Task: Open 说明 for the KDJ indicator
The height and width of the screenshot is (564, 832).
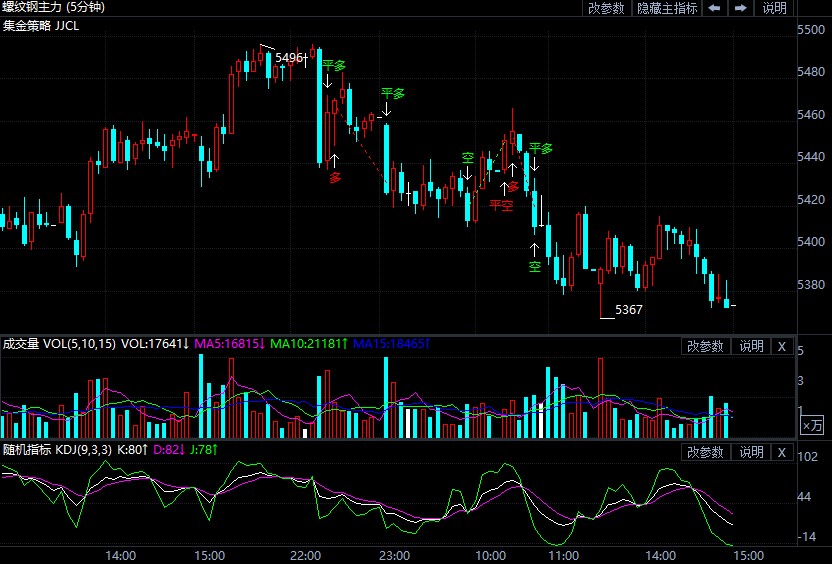Action: click(x=751, y=452)
